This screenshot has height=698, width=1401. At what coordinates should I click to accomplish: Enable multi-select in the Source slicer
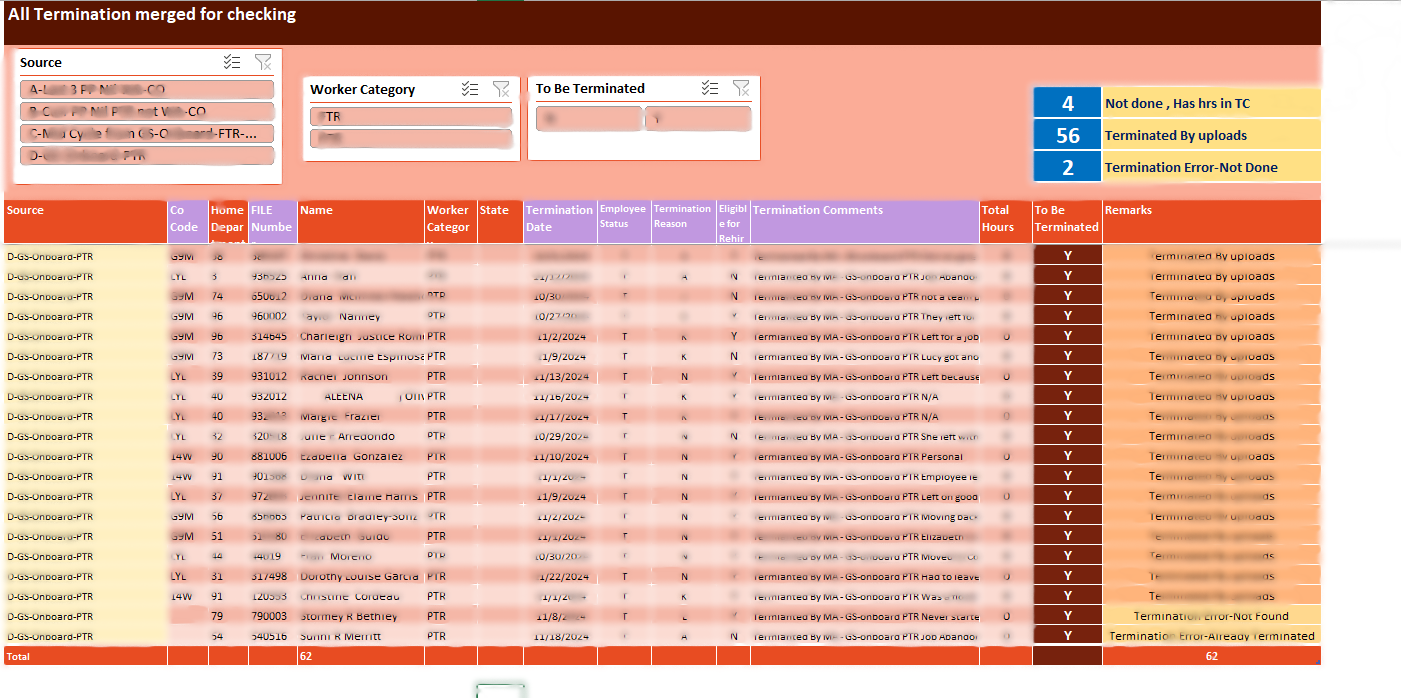click(x=232, y=63)
